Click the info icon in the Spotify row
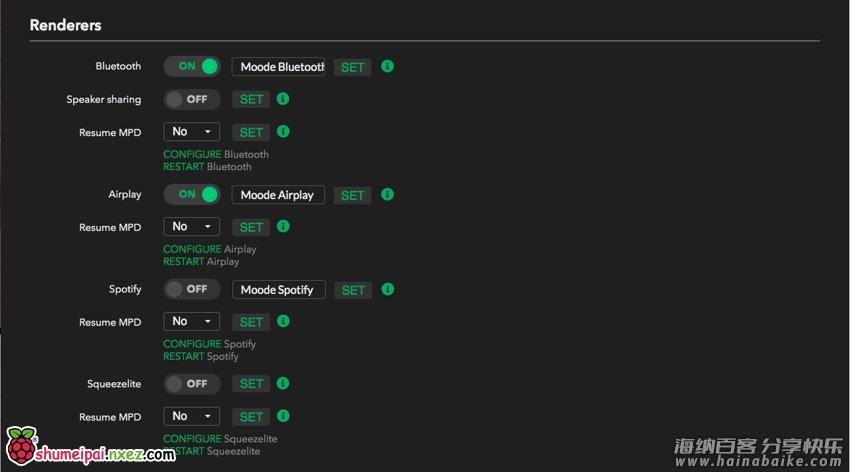This screenshot has height=472, width=850. (388, 289)
